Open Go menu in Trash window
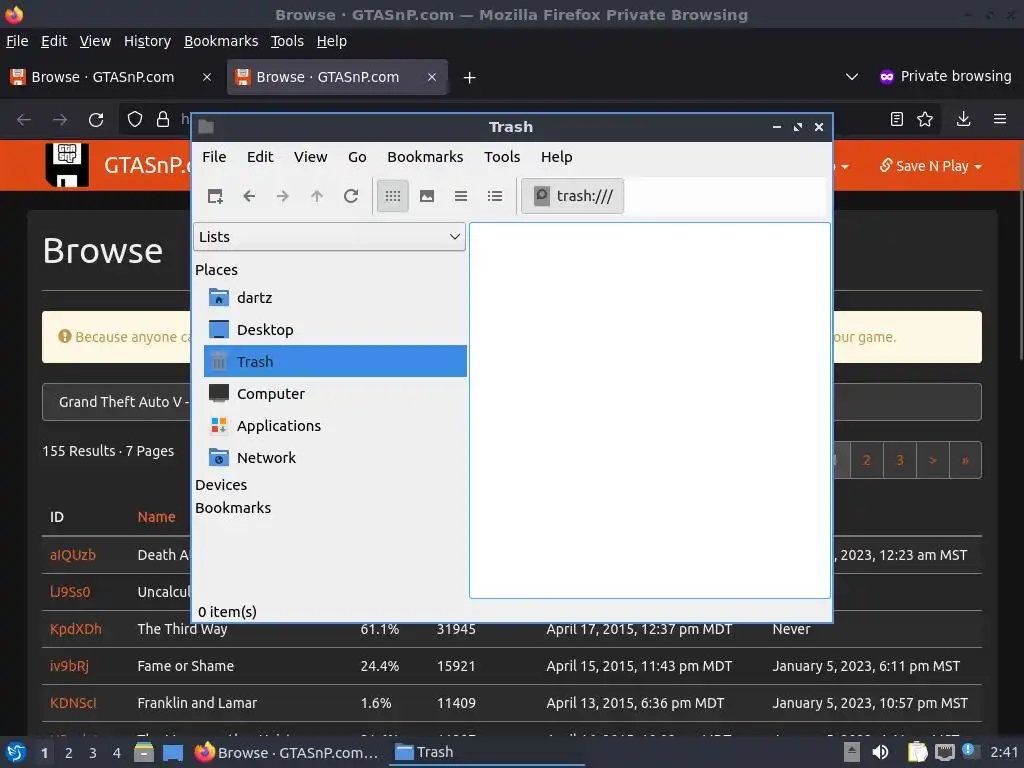 tap(357, 157)
